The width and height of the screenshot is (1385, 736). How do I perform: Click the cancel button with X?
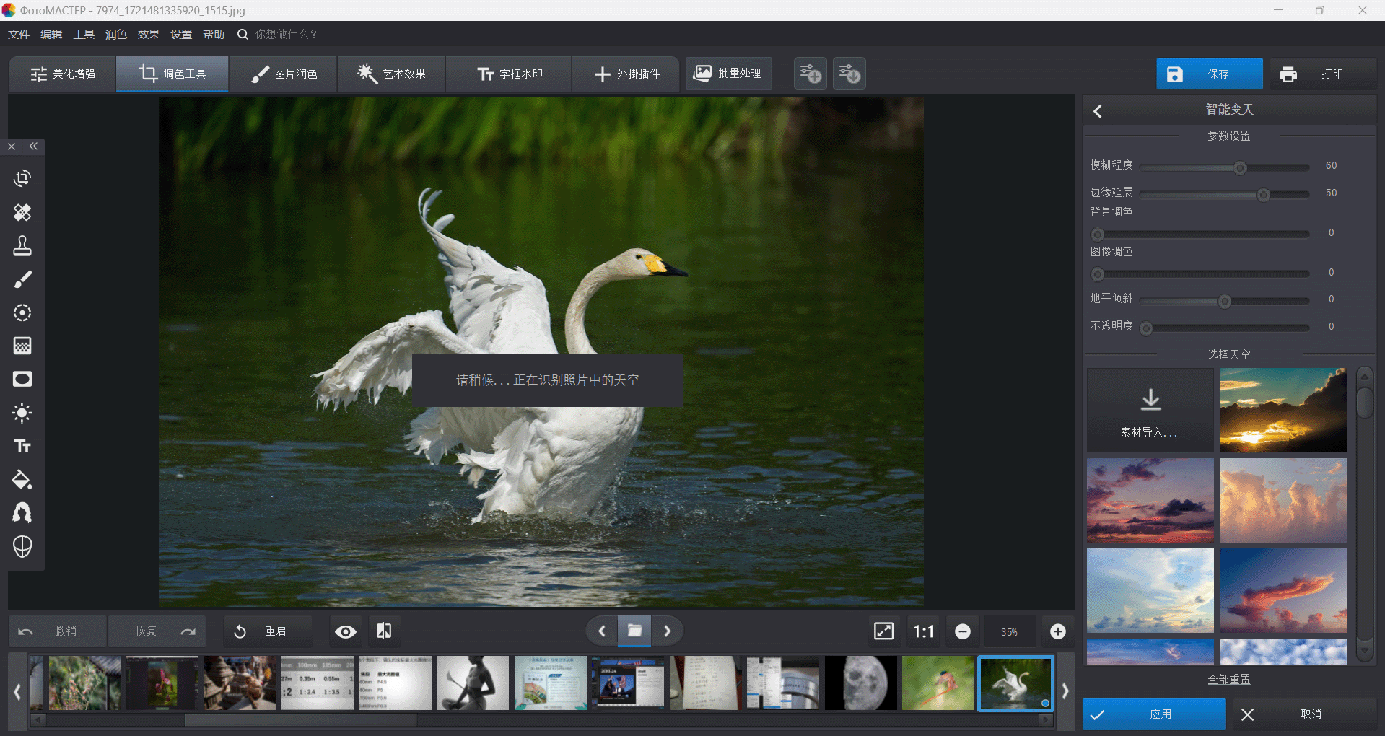click(x=1302, y=714)
